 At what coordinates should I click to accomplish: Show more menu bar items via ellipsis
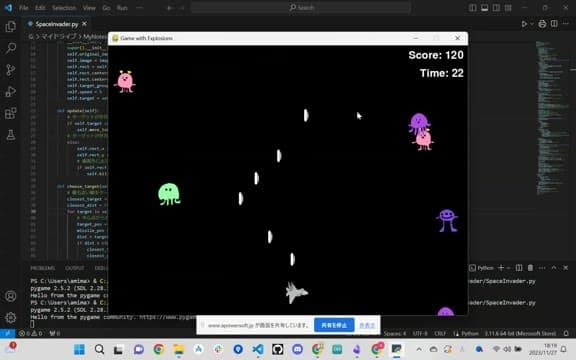click(x=139, y=8)
